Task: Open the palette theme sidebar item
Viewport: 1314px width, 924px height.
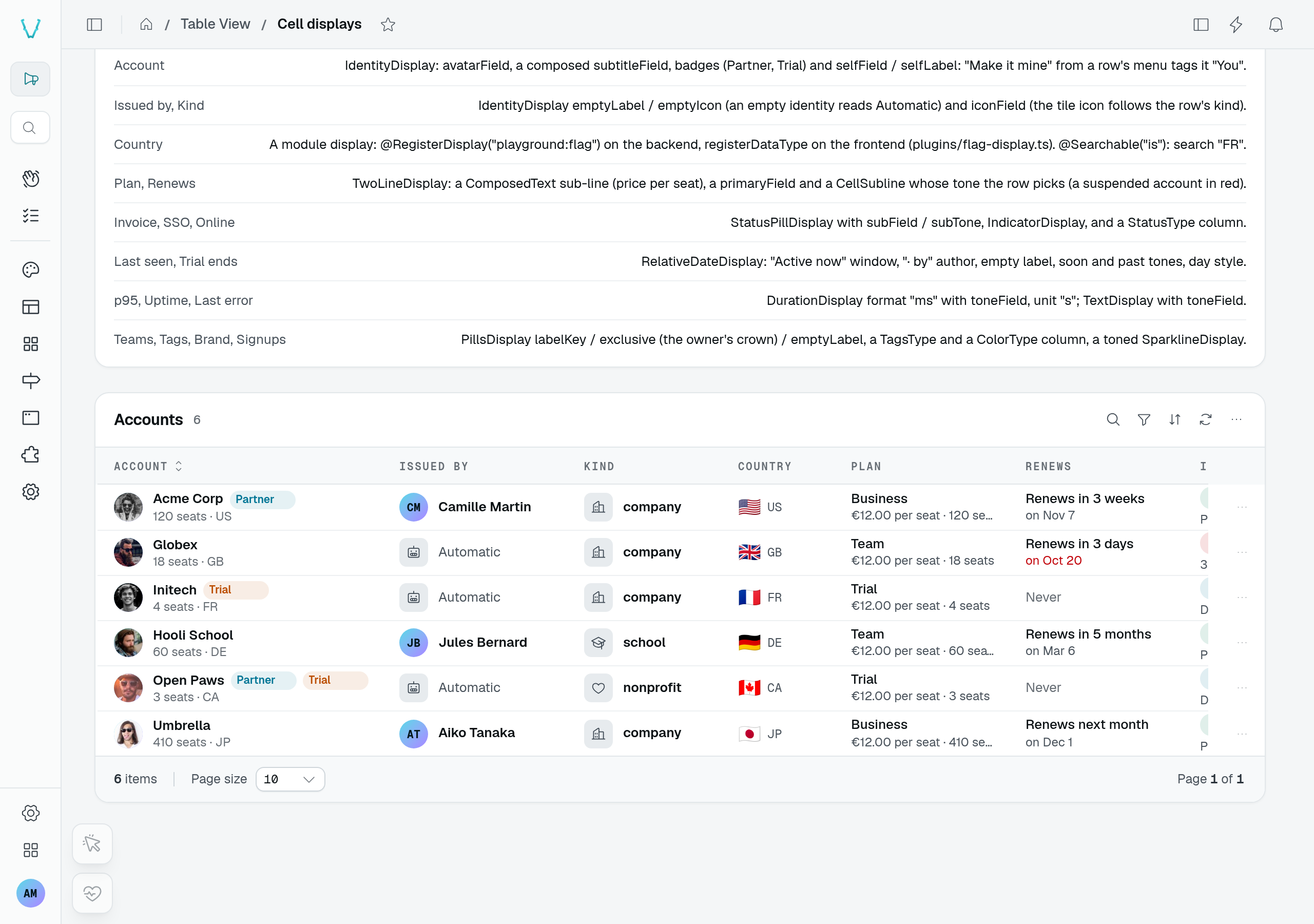Action: point(30,269)
